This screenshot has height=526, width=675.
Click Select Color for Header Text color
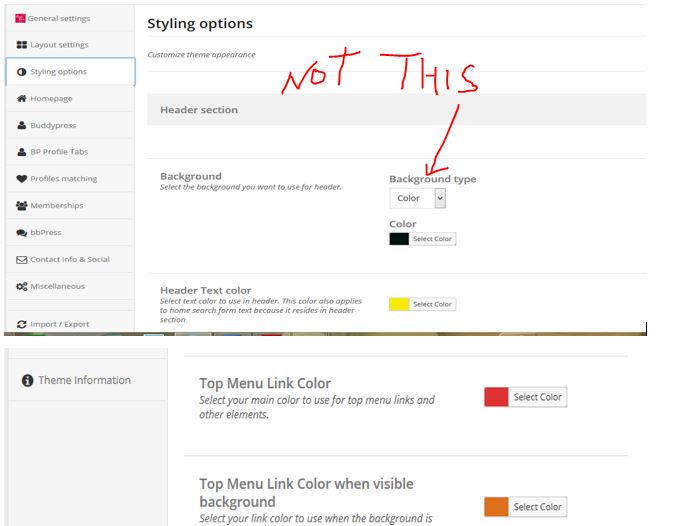pos(433,304)
